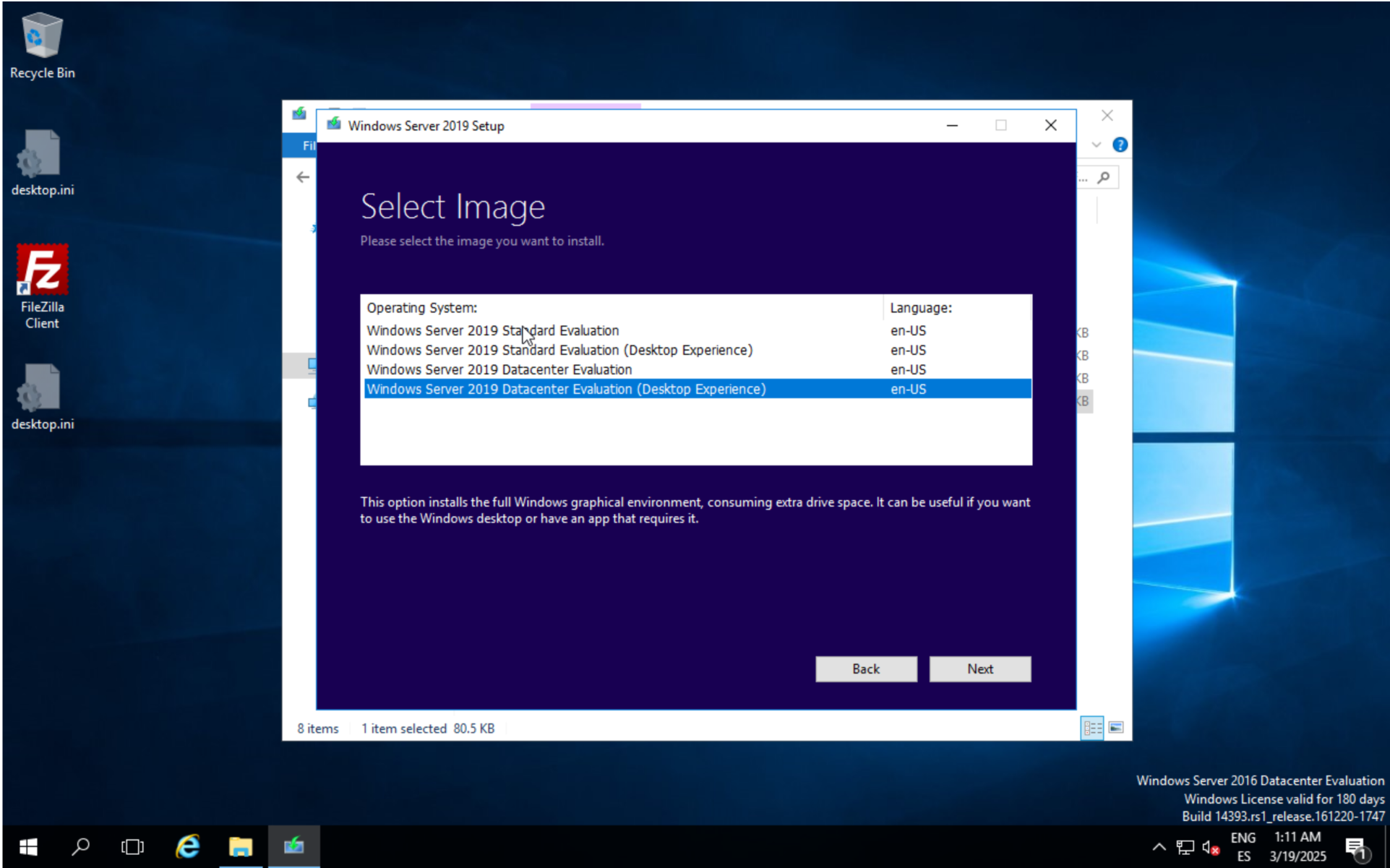Viewport: 1390px width, 868px height.
Task: Open Task View on taskbar
Action: point(132,846)
